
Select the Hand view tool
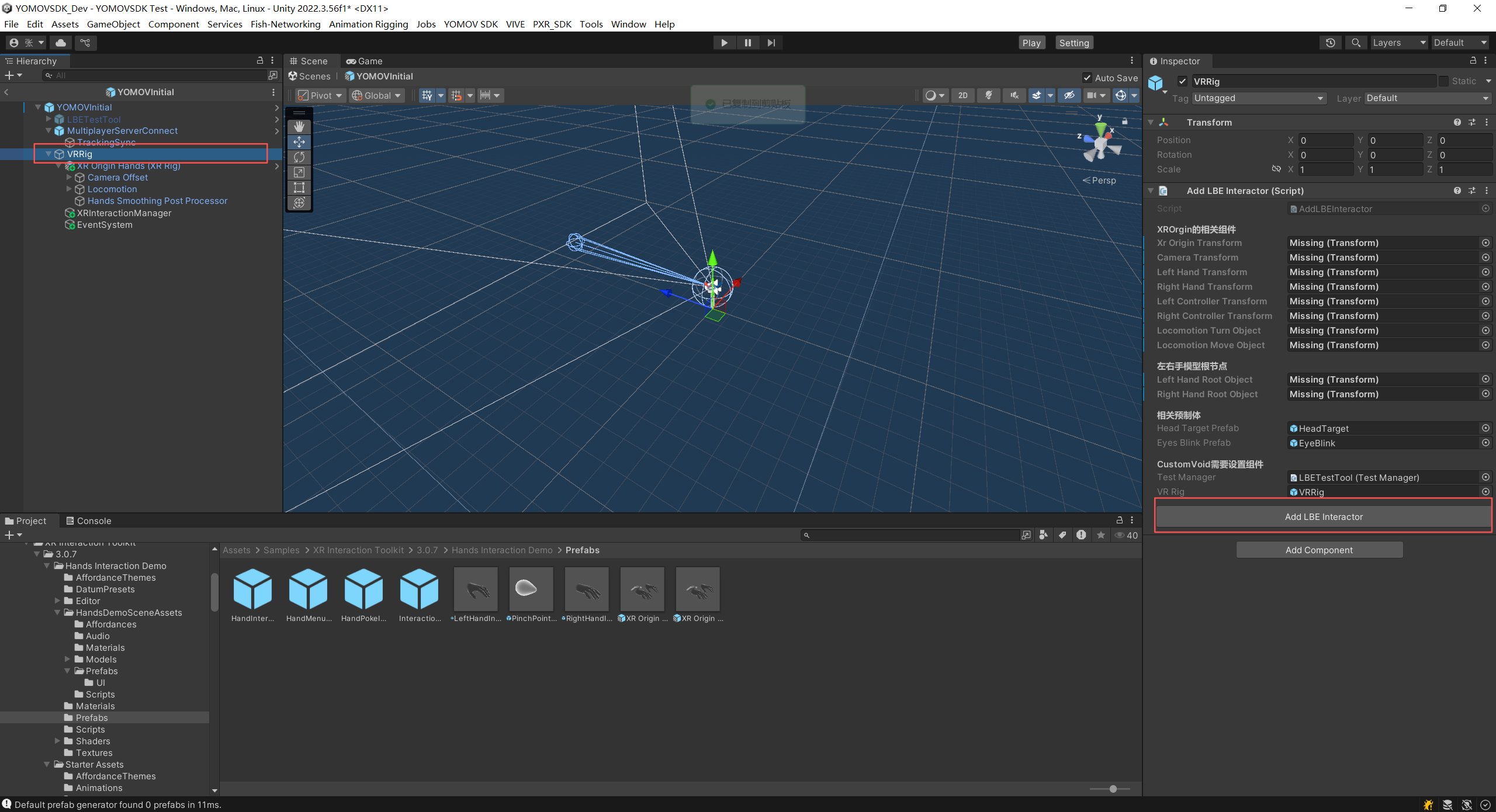(299, 126)
